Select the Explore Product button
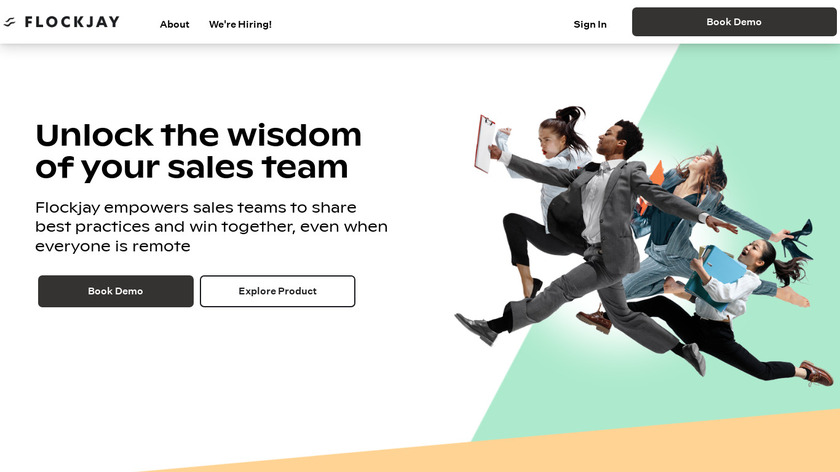 click(278, 291)
